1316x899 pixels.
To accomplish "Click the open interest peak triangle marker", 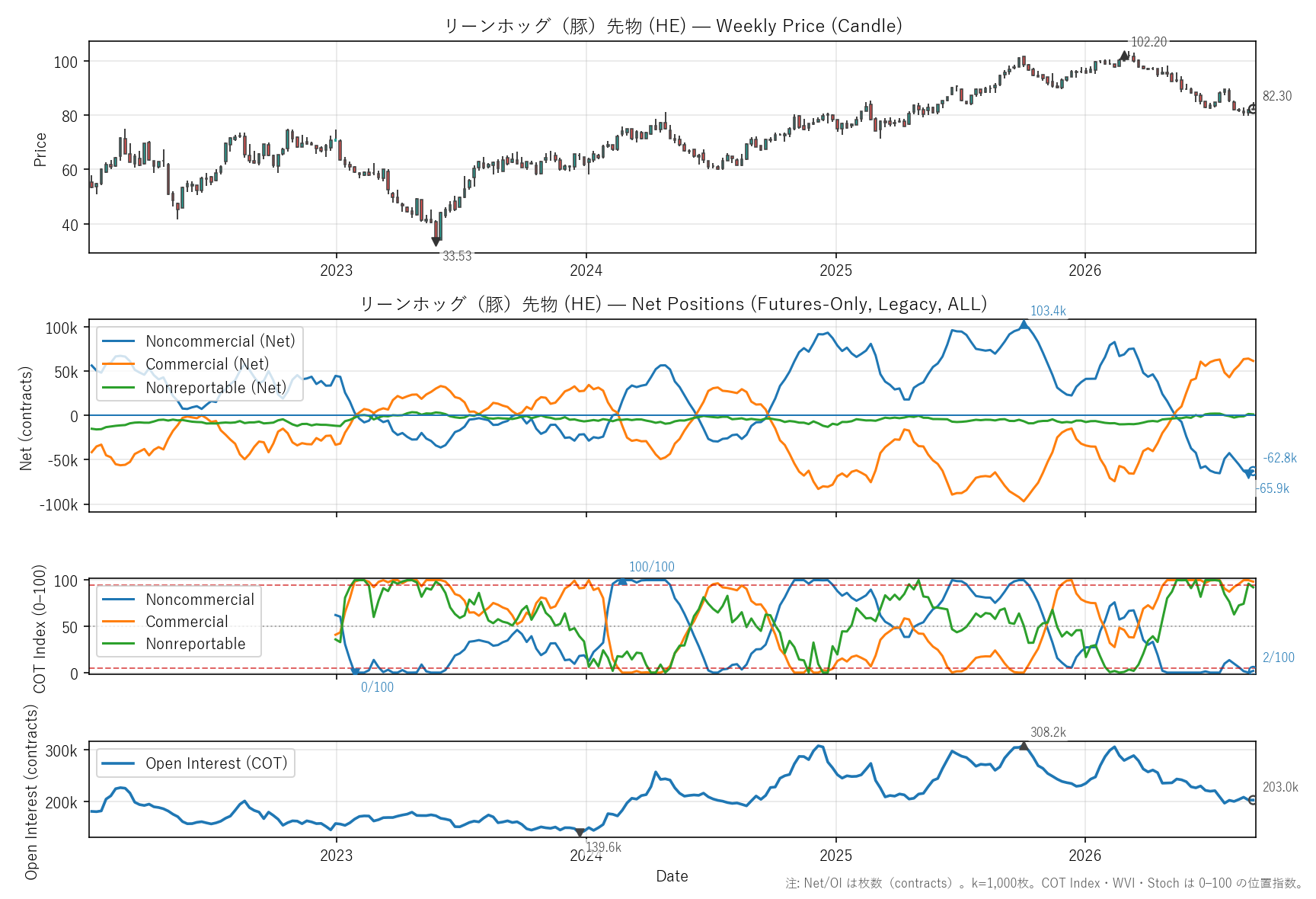I will coord(1024,746).
